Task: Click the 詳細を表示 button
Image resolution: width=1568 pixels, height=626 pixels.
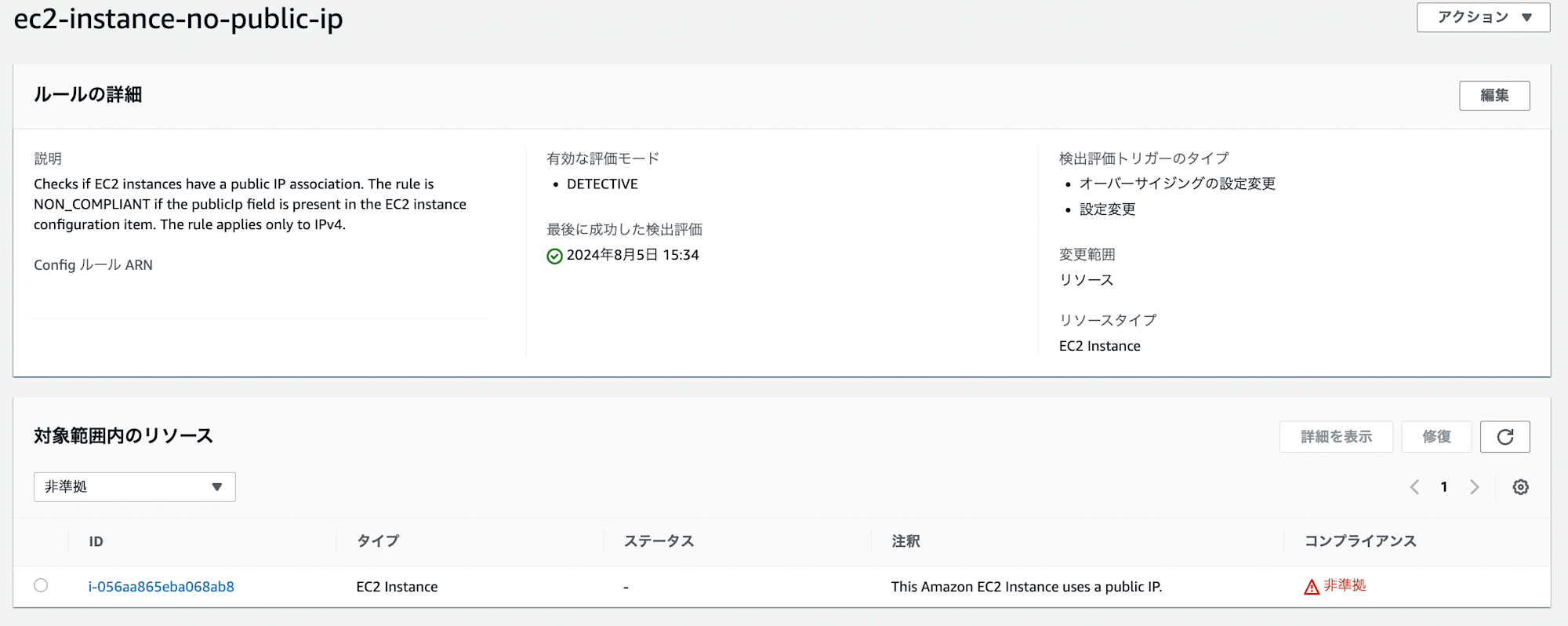Action: [x=1336, y=437]
